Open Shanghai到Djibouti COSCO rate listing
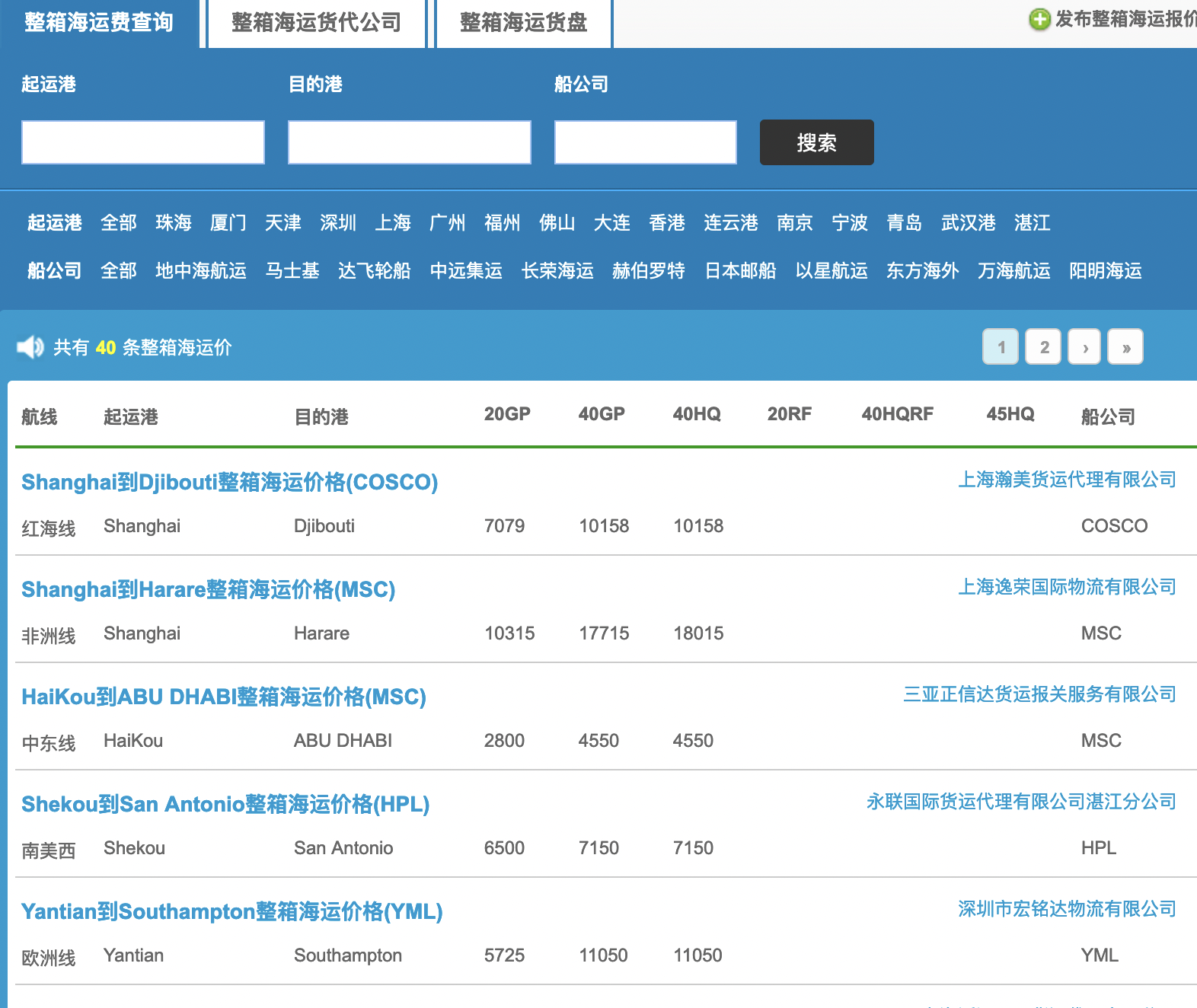This screenshot has height=1008, width=1197. point(229,483)
